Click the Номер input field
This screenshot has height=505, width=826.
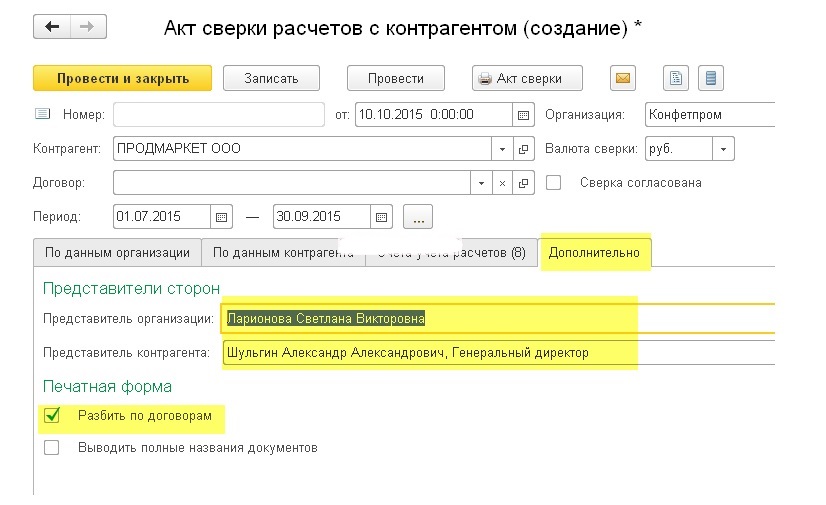coord(219,115)
